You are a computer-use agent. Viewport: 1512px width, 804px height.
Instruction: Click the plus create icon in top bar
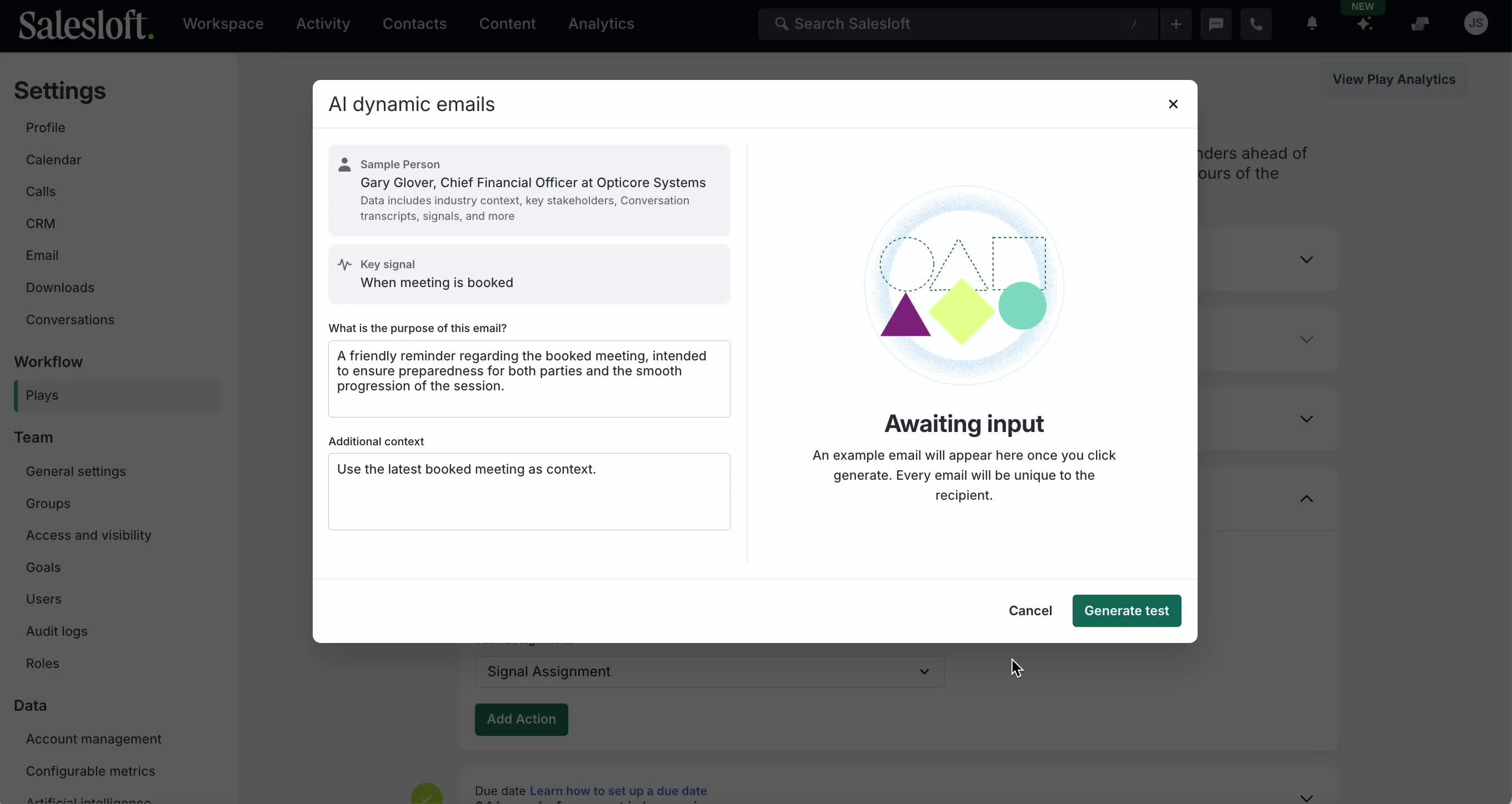(1176, 24)
